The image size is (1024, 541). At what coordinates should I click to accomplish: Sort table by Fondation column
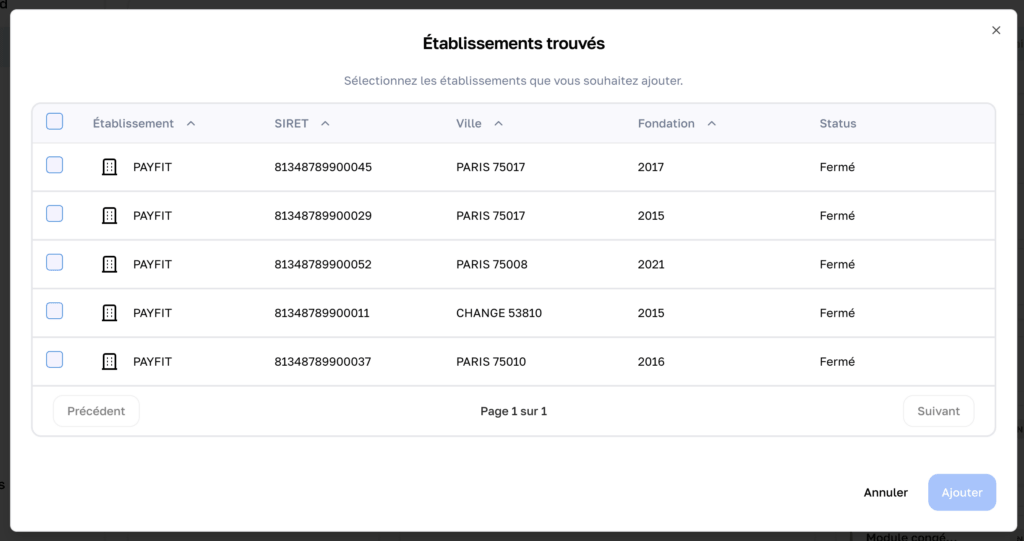[711, 124]
